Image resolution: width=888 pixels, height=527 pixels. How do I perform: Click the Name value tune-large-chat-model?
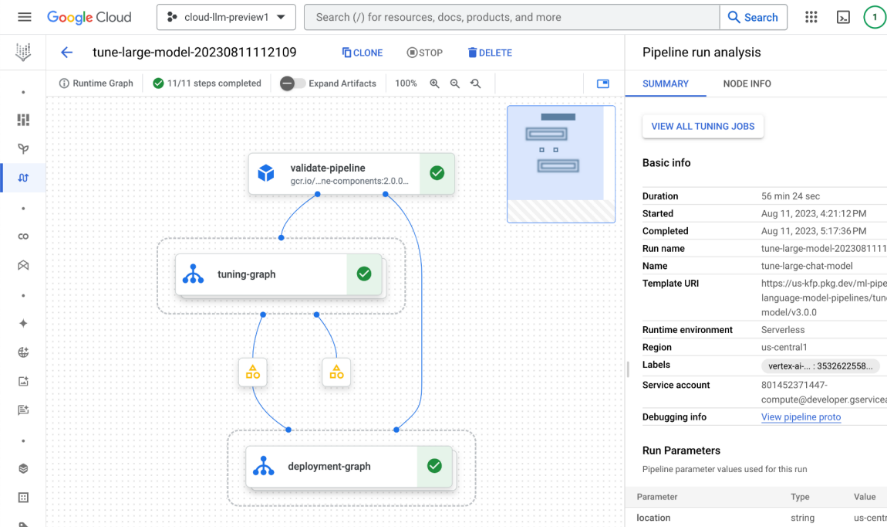coord(807,266)
